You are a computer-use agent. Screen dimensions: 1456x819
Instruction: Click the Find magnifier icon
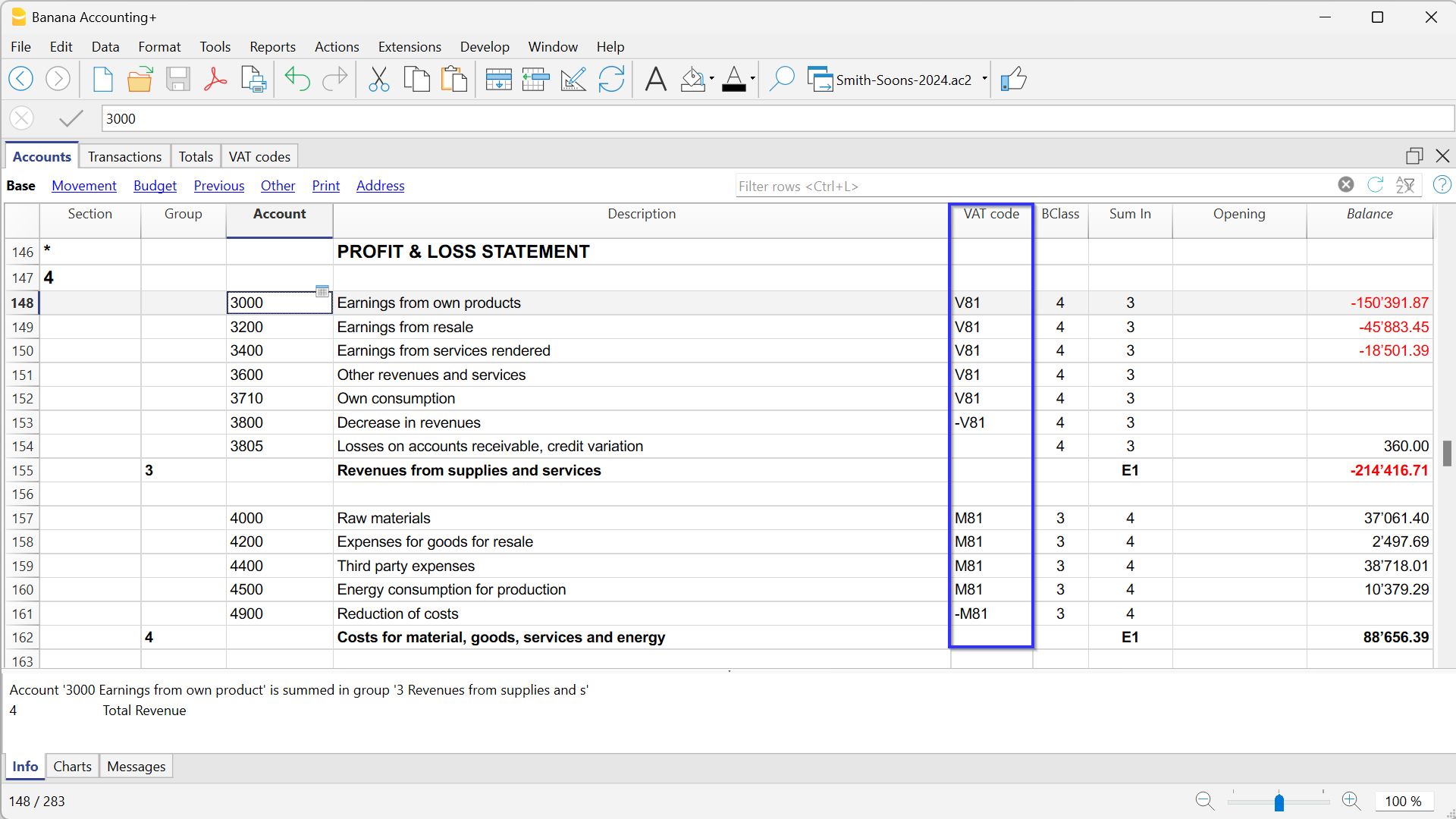click(x=781, y=80)
